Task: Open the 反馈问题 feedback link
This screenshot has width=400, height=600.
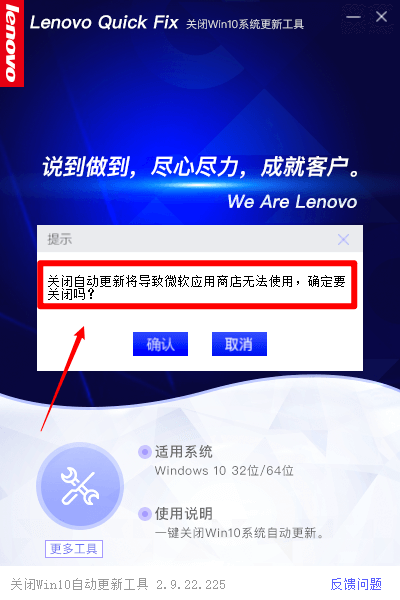Action: pos(356,584)
